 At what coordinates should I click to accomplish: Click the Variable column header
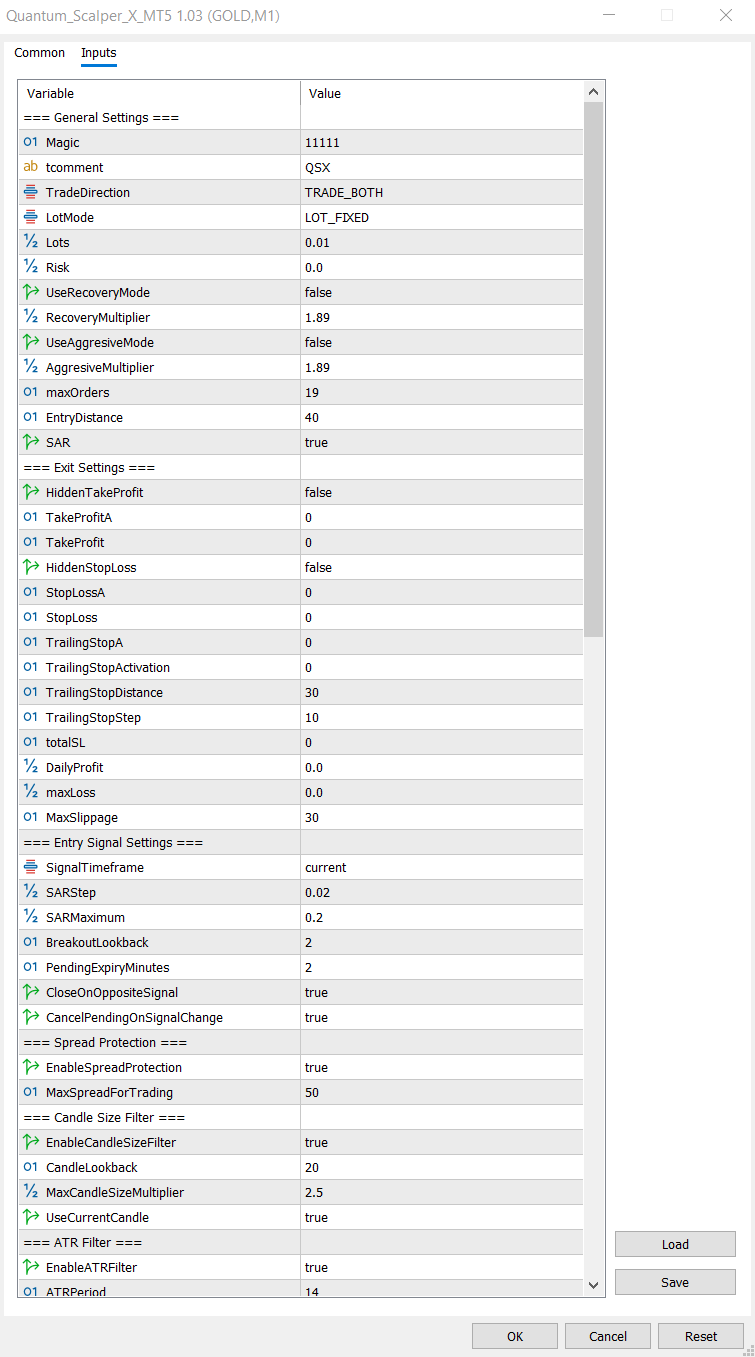[x=160, y=93]
